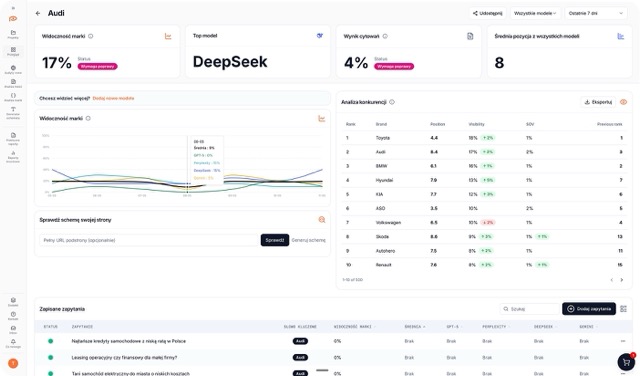This screenshot has width=640, height=376.
Task: Sort by the Średnia column header
Action: pyautogui.click(x=415, y=327)
